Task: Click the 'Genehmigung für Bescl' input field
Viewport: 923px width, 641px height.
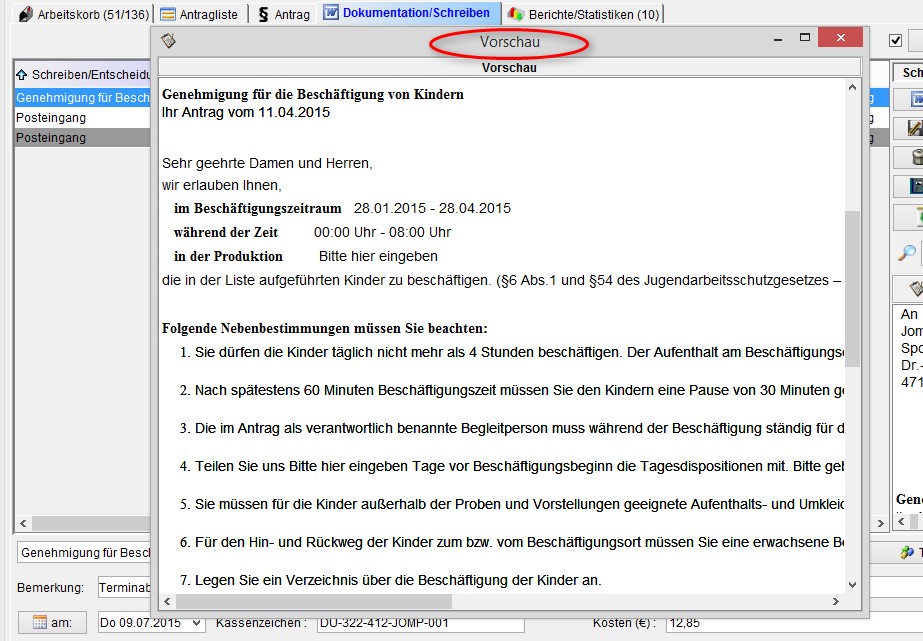Action: coord(84,553)
